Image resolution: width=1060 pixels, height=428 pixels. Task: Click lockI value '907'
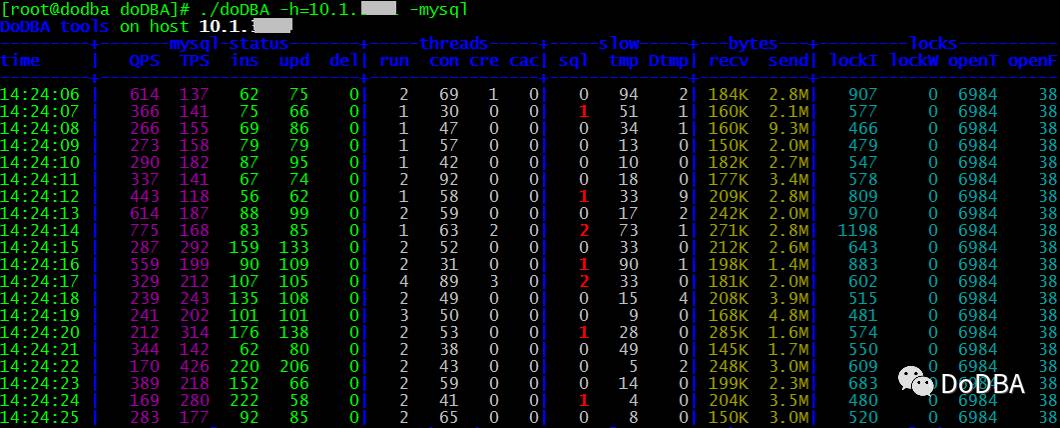pyautogui.click(x=863, y=95)
